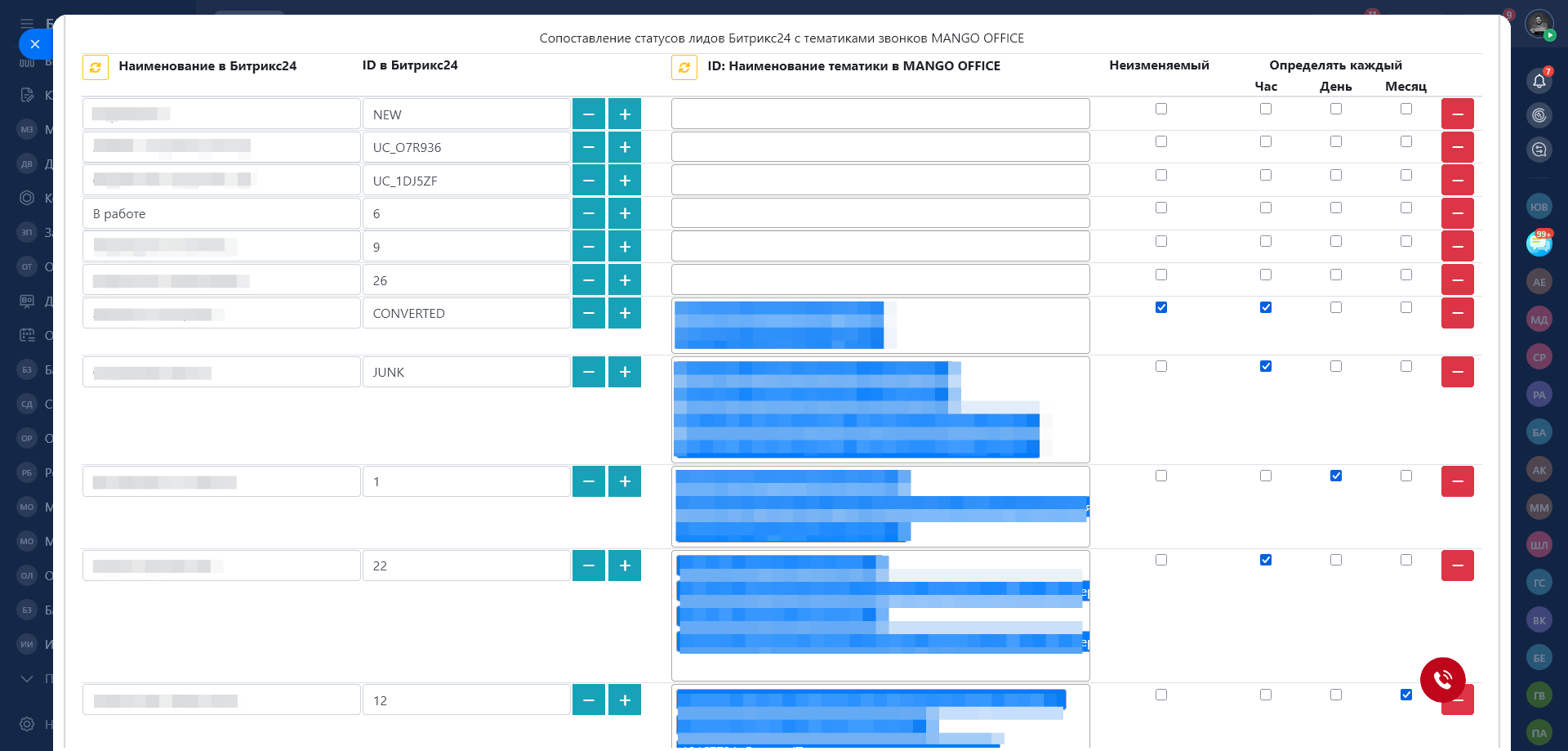Open the ЗП item in the left sidebar
This screenshot has width=1568, height=751.
[27, 232]
